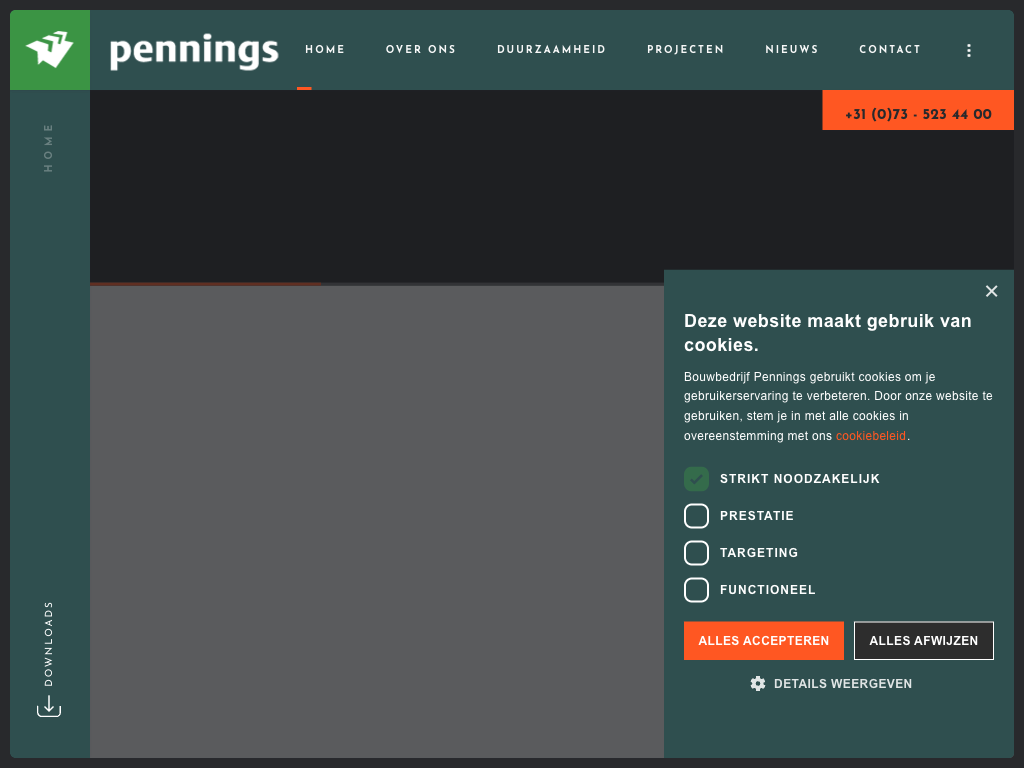Open the Nieuws navigation item
The width and height of the screenshot is (1024, 768).
pos(791,50)
